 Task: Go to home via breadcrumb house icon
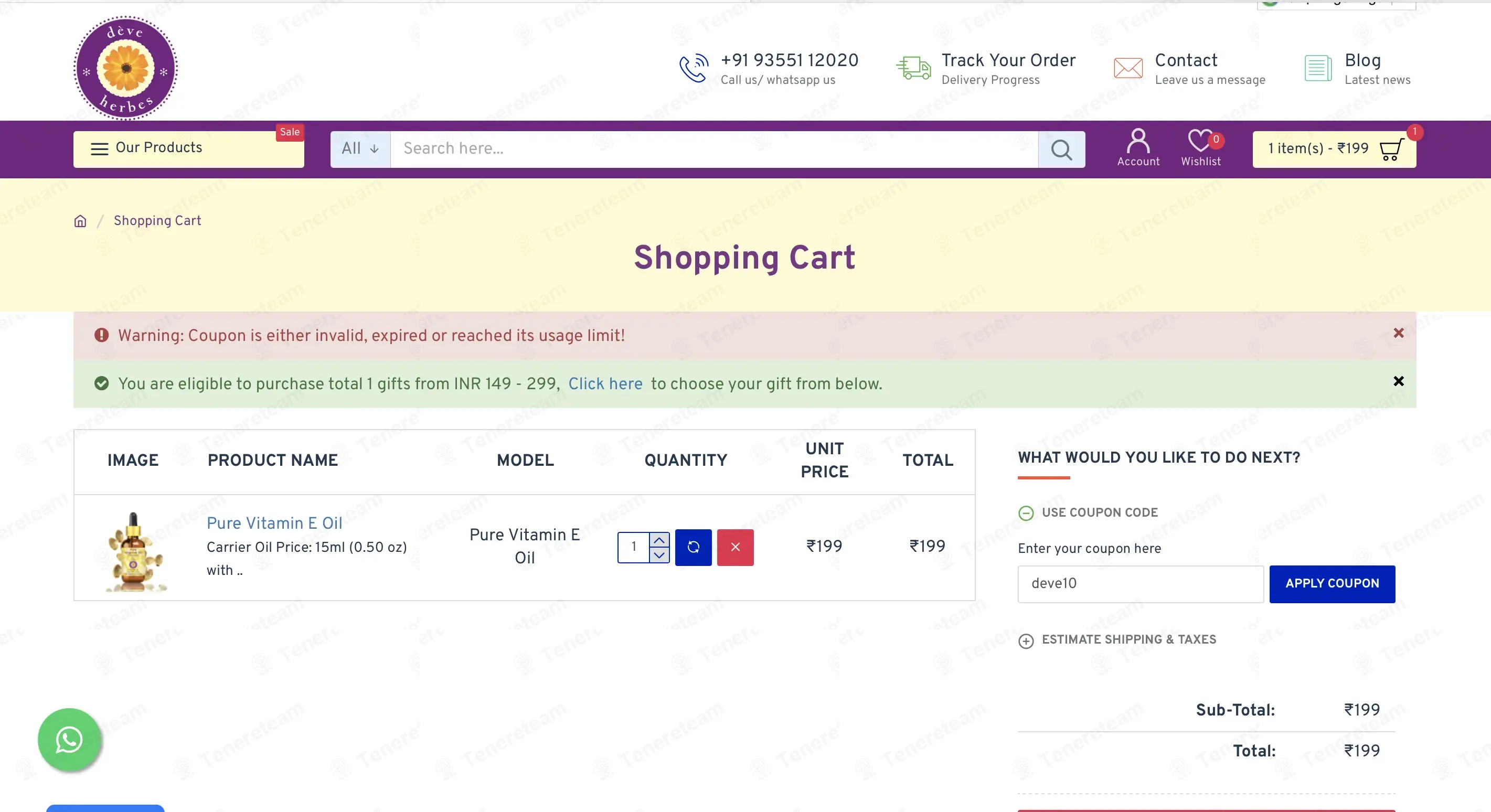80,221
